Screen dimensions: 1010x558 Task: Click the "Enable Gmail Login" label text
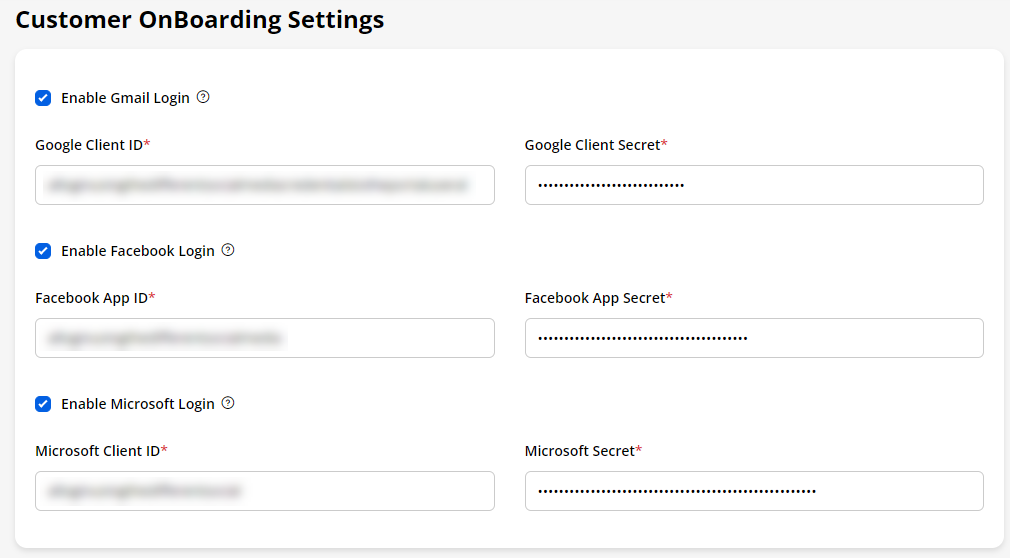[x=125, y=98]
